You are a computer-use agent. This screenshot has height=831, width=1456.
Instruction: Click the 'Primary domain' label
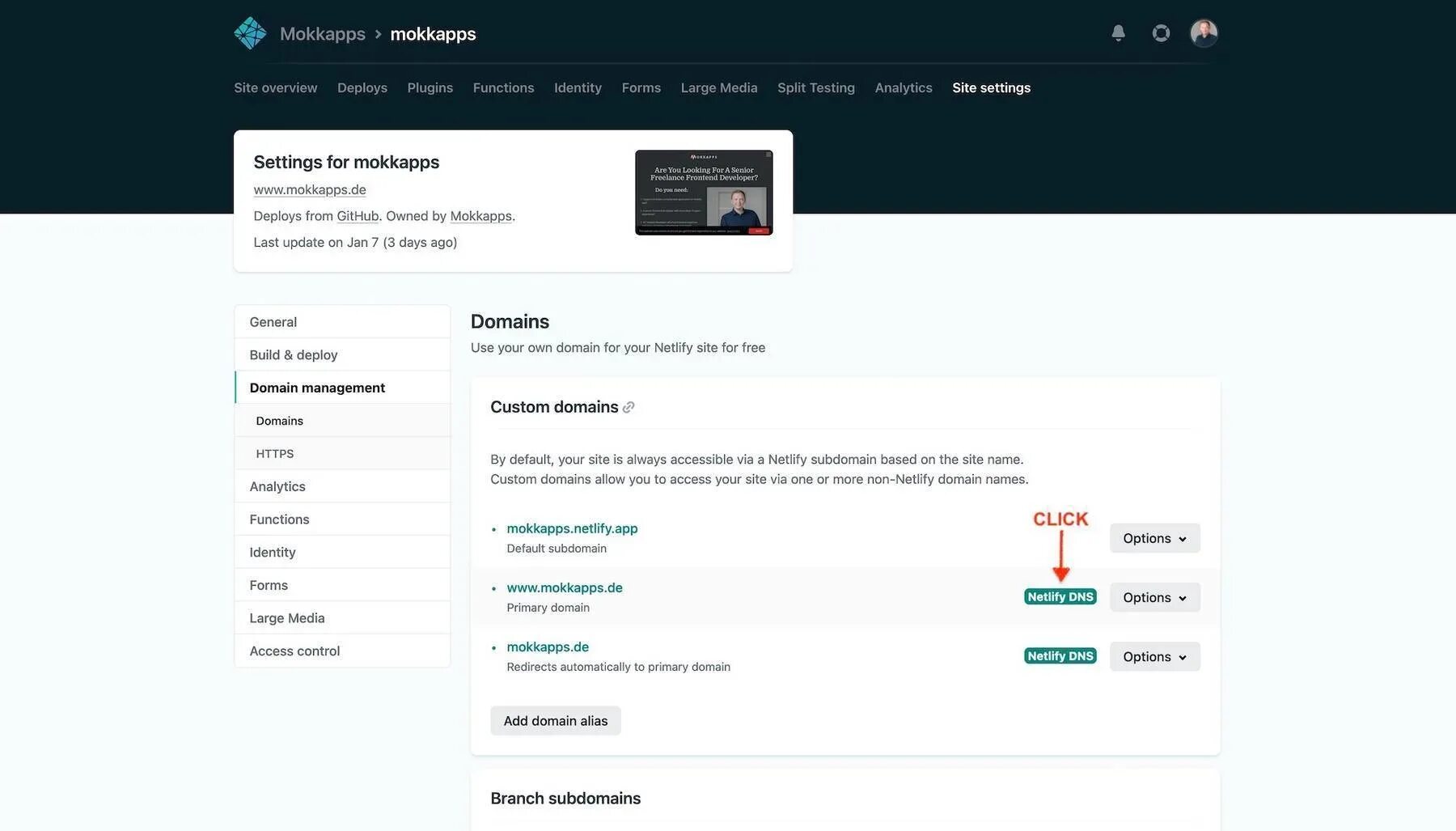pyautogui.click(x=548, y=608)
